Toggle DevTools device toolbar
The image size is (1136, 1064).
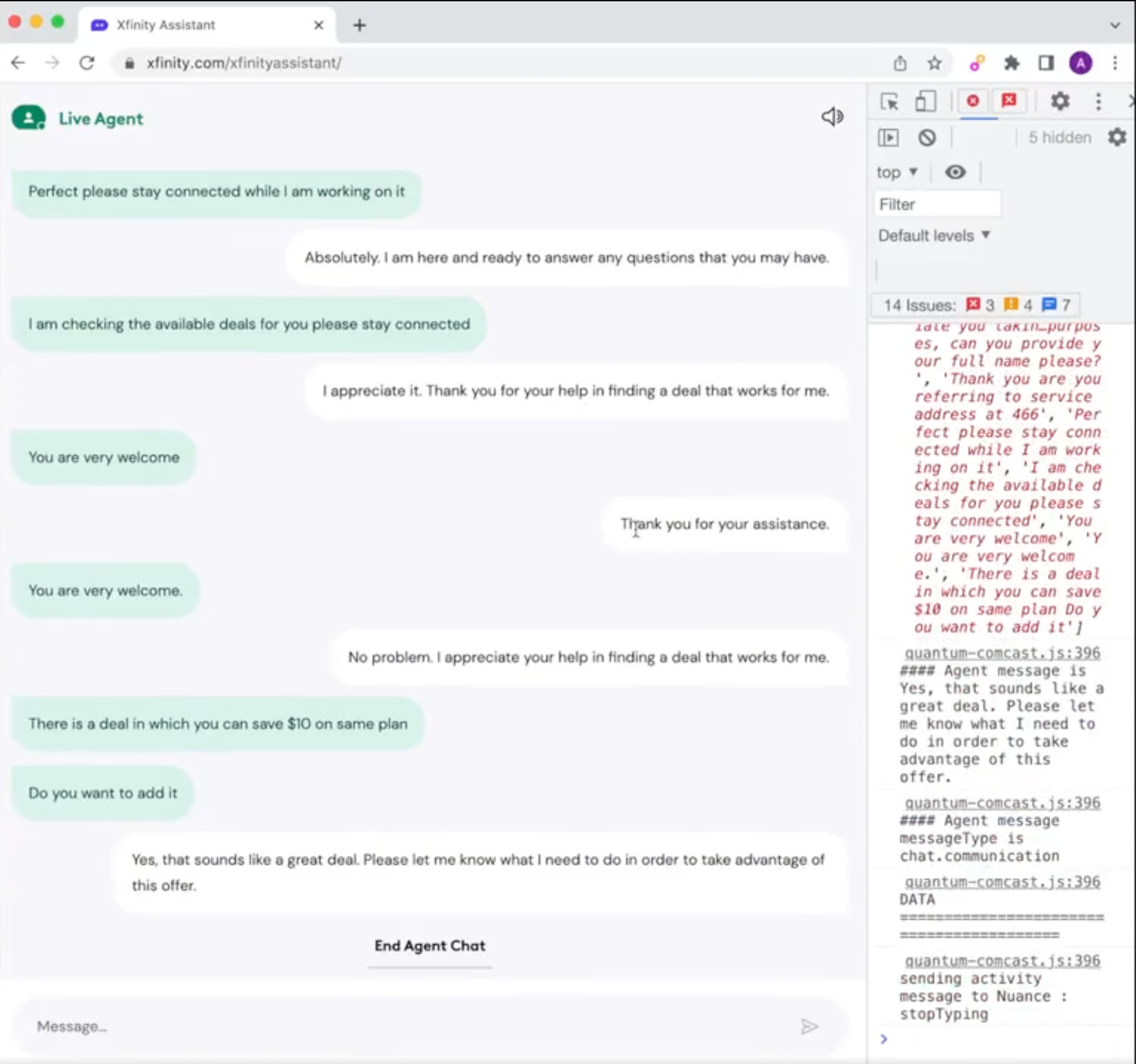point(925,102)
